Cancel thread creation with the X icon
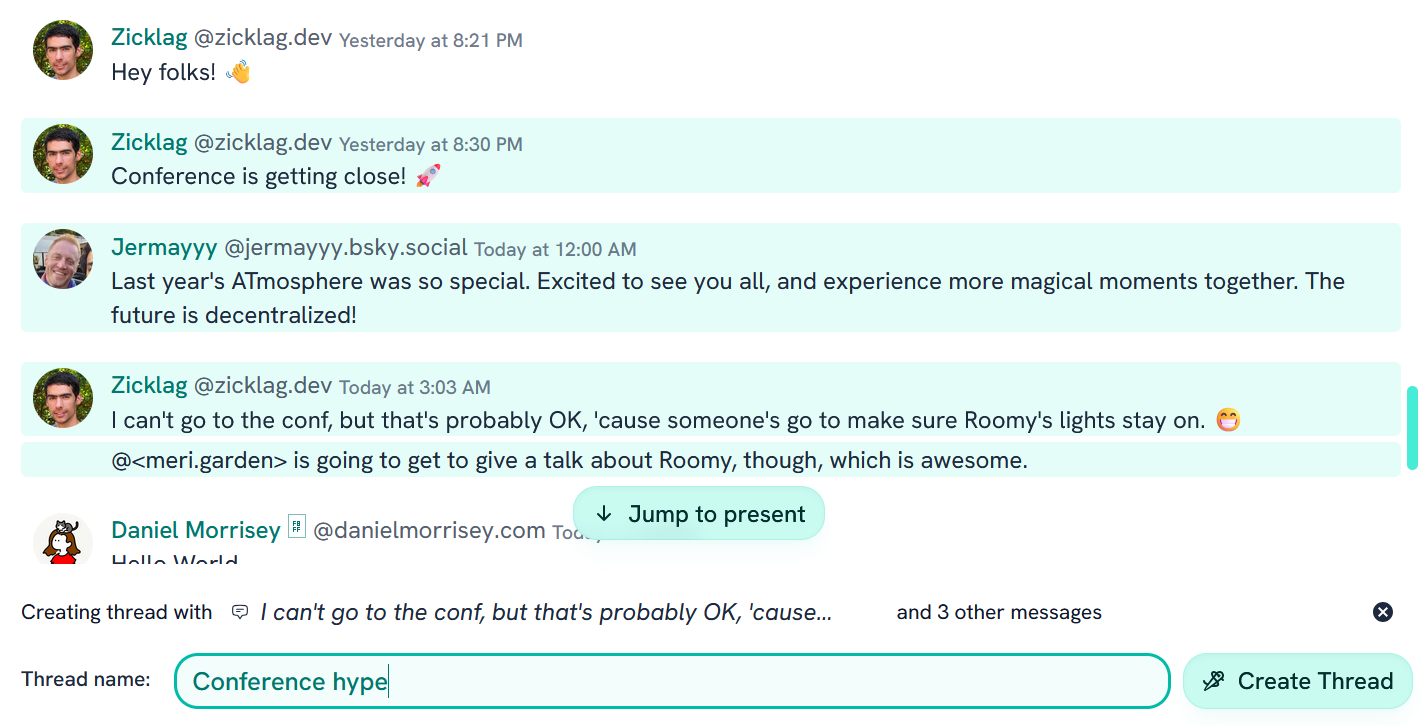Screen dimensions: 1424x726 coord(1383,612)
